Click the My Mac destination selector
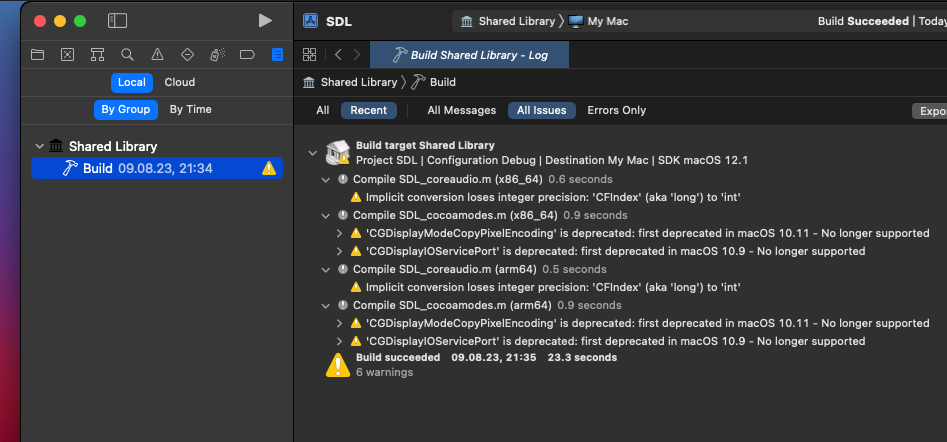The width and height of the screenshot is (947, 442). (x=600, y=21)
